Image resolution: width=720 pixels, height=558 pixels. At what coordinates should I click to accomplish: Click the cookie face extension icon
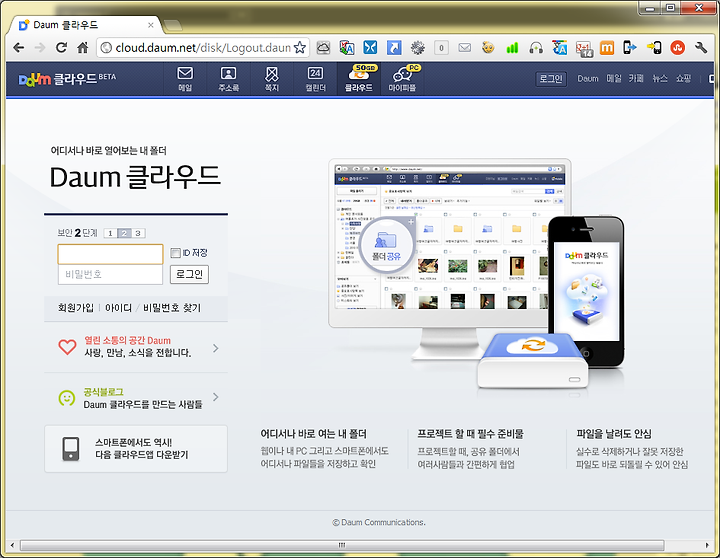(x=488, y=47)
